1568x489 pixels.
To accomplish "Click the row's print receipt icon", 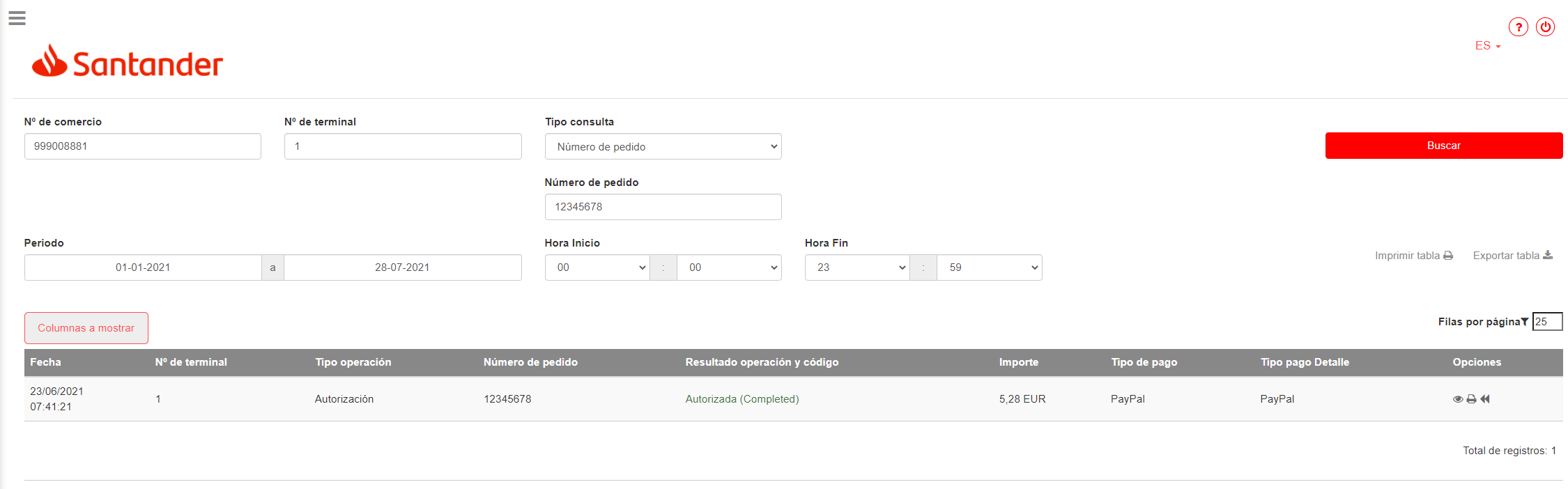I will [x=1471, y=399].
